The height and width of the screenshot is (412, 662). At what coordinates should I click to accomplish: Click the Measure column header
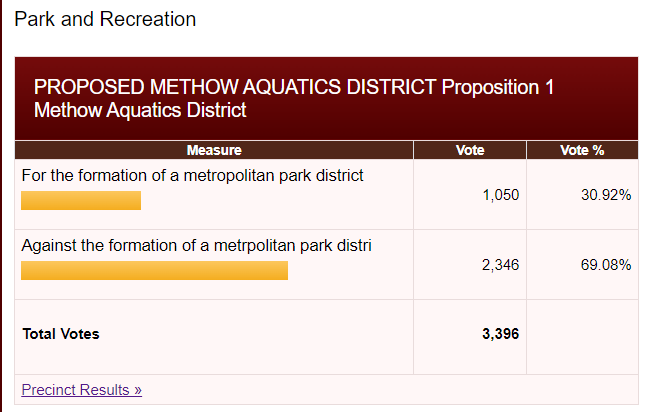click(214, 150)
